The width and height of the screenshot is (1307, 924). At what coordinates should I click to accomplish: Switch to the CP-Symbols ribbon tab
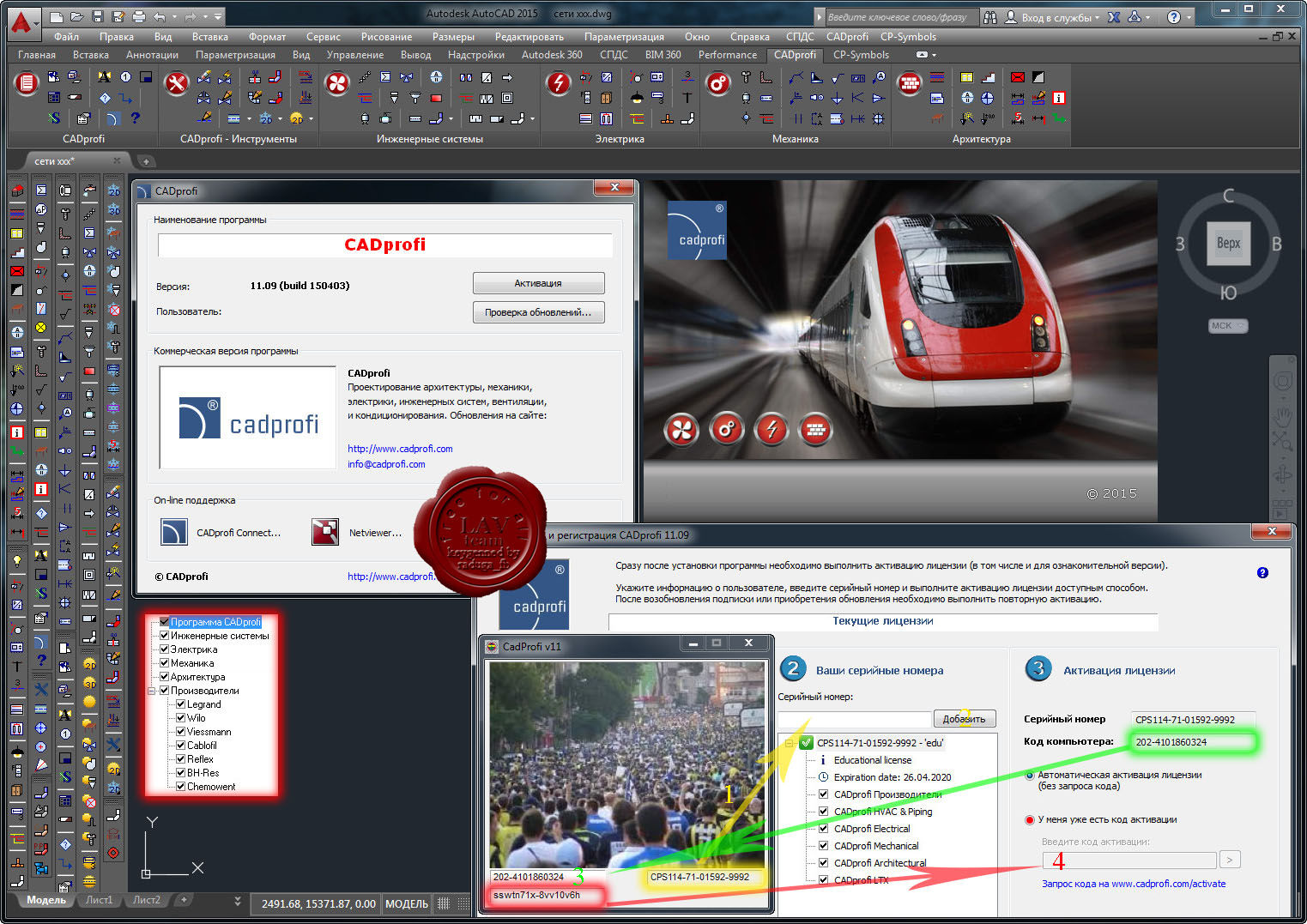tap(861, 55)
